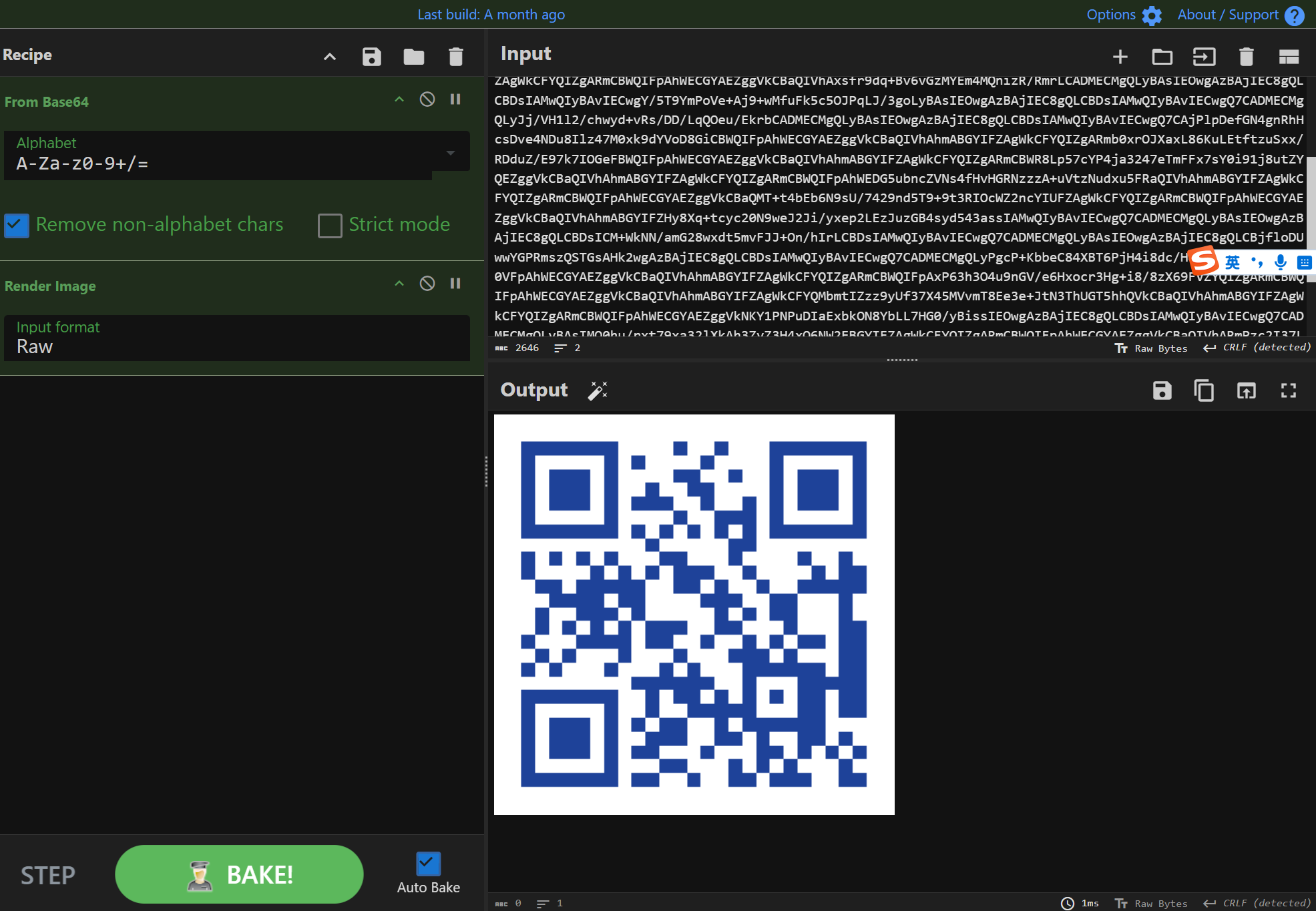Trigger the Magic detection wand on output
This screenshot has width=1316, height=911.
tap(598, 390)
